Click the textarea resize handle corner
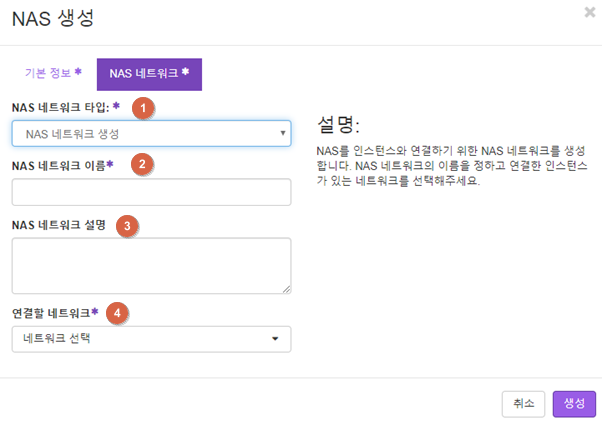 286,289
